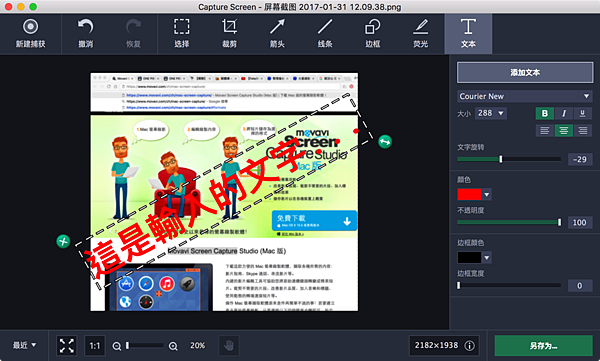Click the 20% zoom percentage label

[197, 345]
